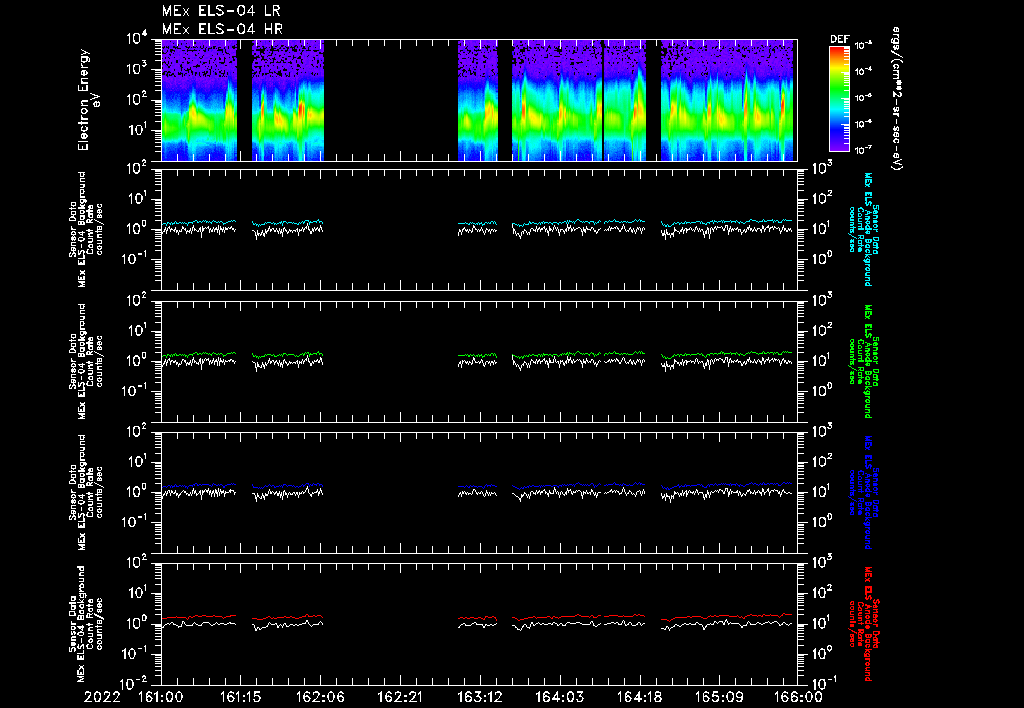Click the "164:03" time axis label
1024x708 pixels.
pos(559,697)
